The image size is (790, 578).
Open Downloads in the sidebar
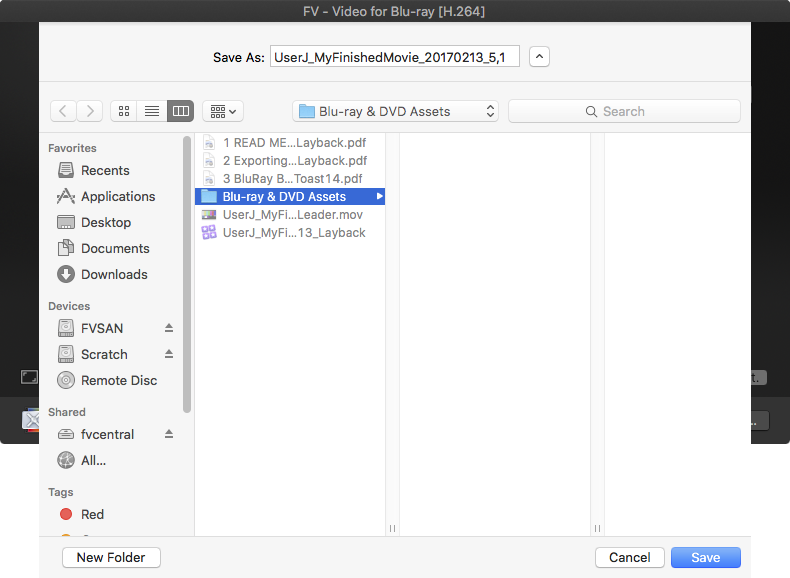(x=114, y=275)
